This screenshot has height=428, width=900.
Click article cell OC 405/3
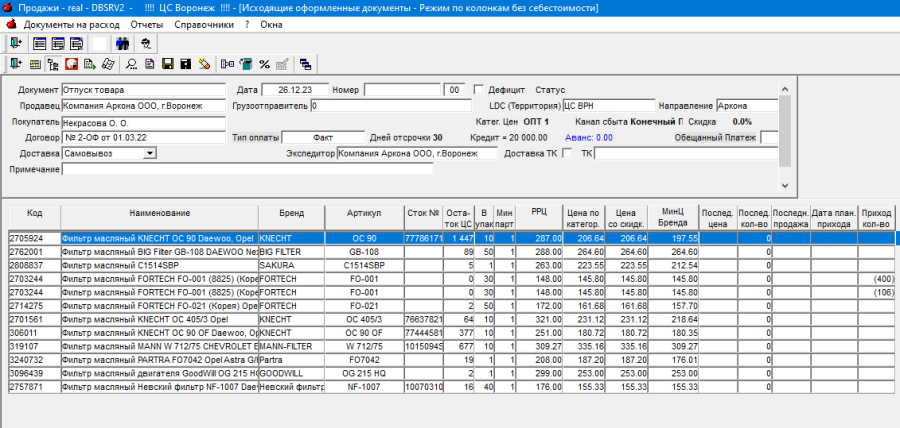coord(364,319)
